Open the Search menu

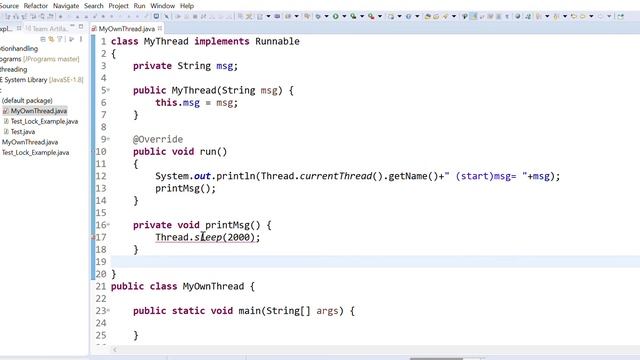click(x=93, y=6)
